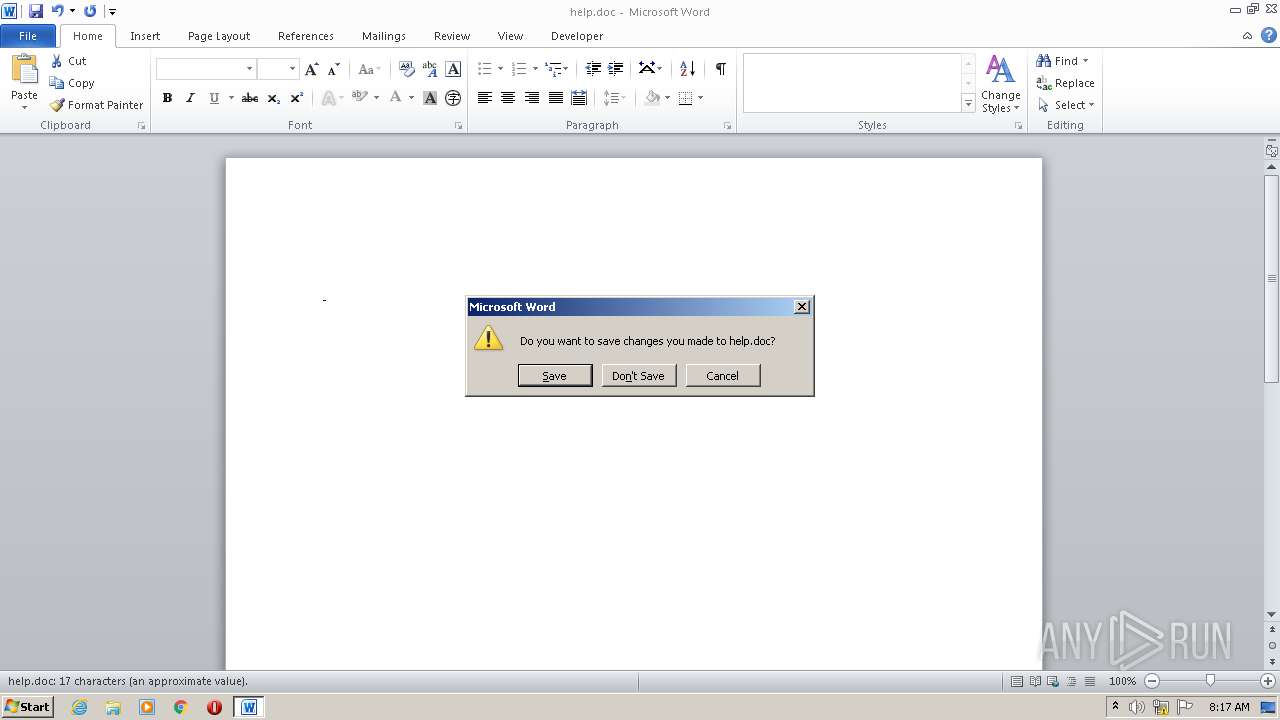Click the Paste clipboard icon
The width and height of the screenshot is (1280, 720).
click(24, 70)
